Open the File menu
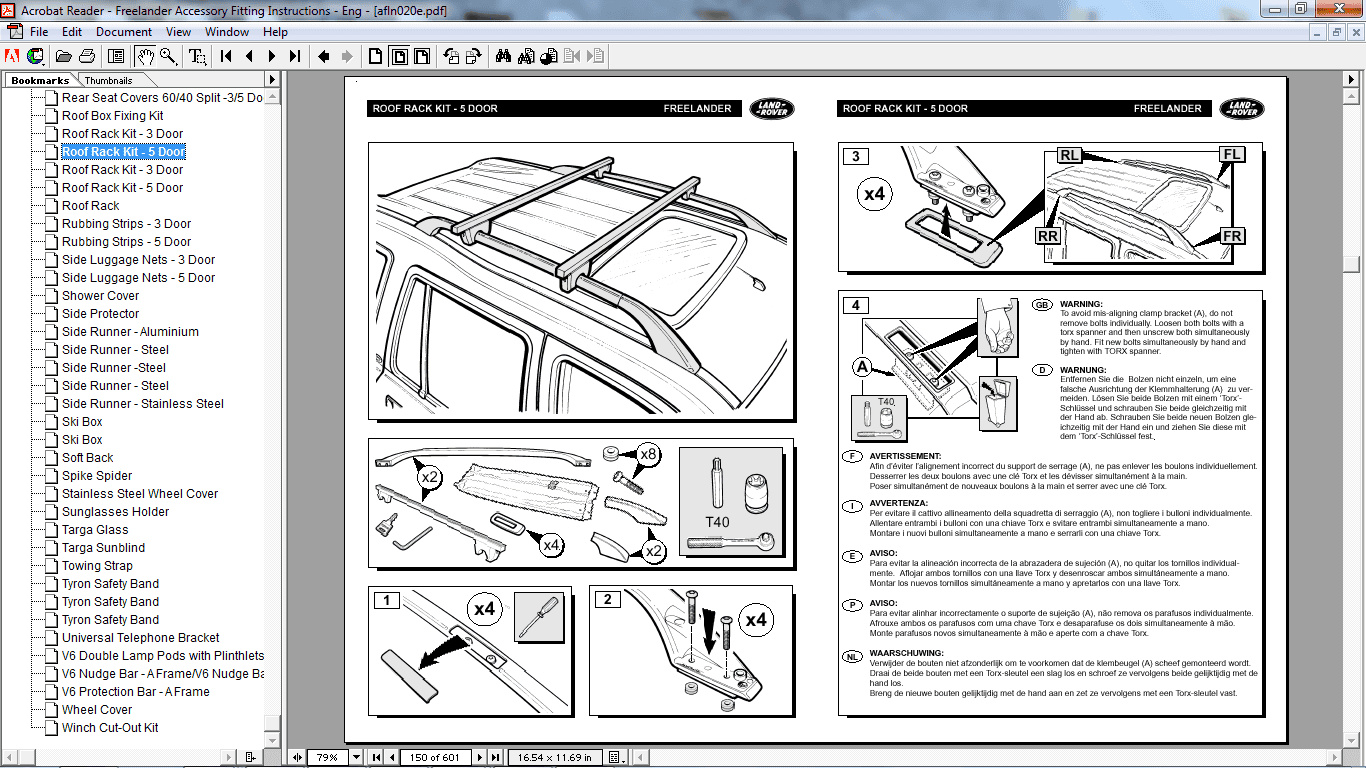The image size is (1366, 768). [39, 32]
